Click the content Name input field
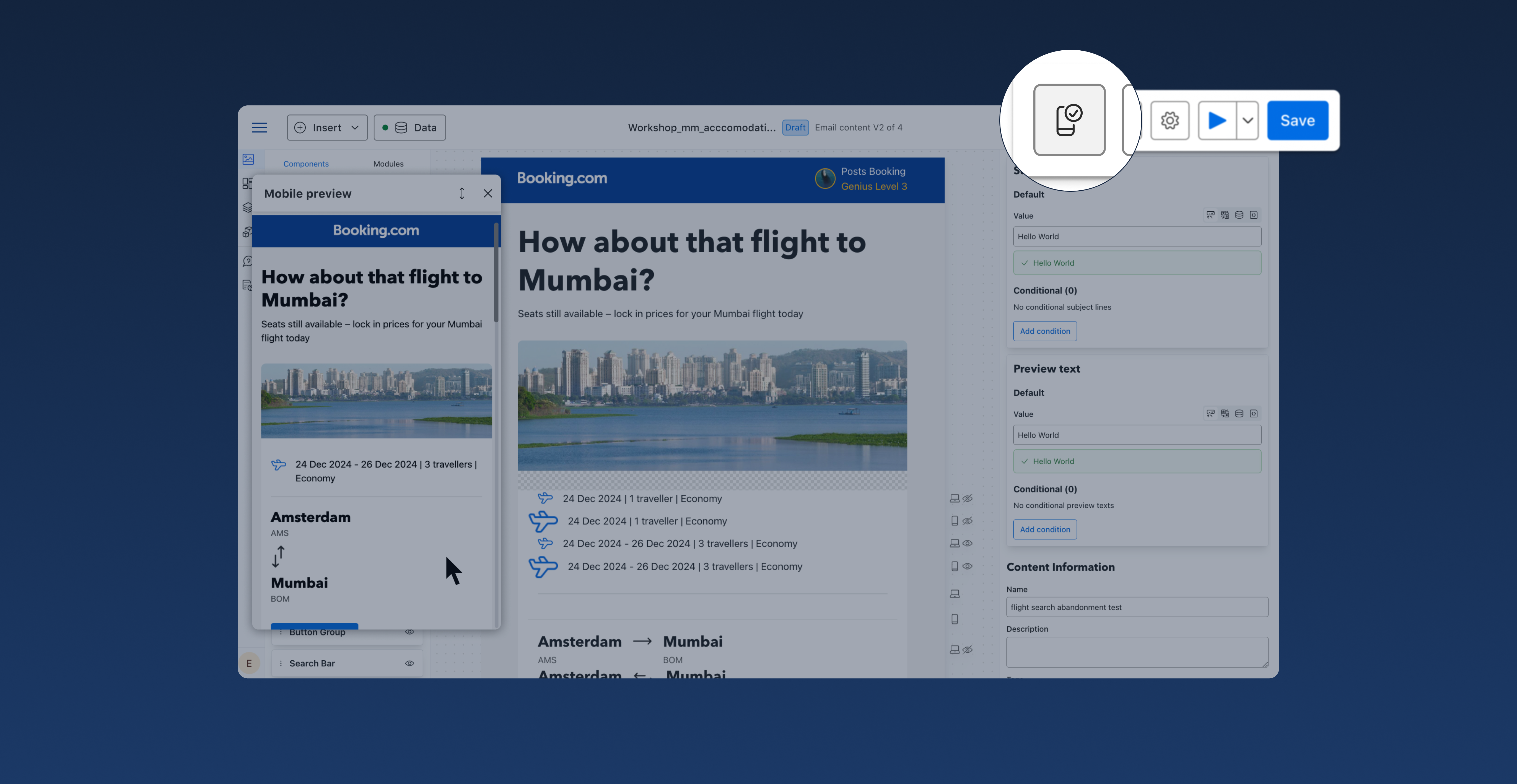1517x784 pixels. pyautogui.click(x=1137, y=607)
